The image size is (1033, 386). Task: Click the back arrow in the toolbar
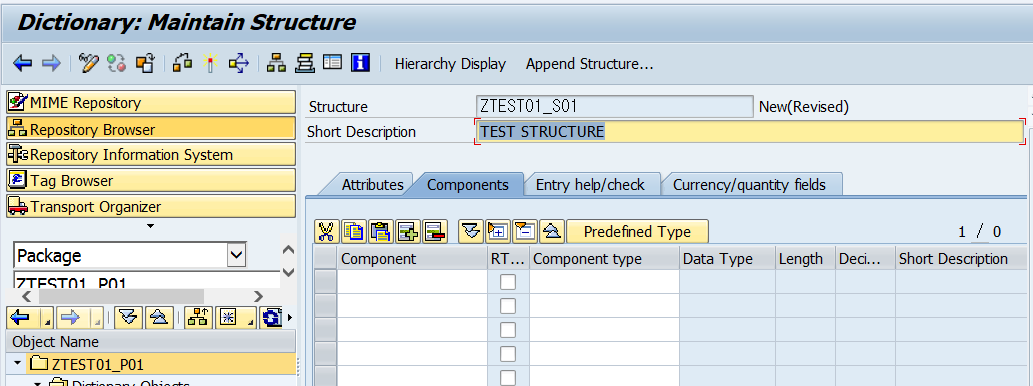pyautogui.click(x=22, y=63)
